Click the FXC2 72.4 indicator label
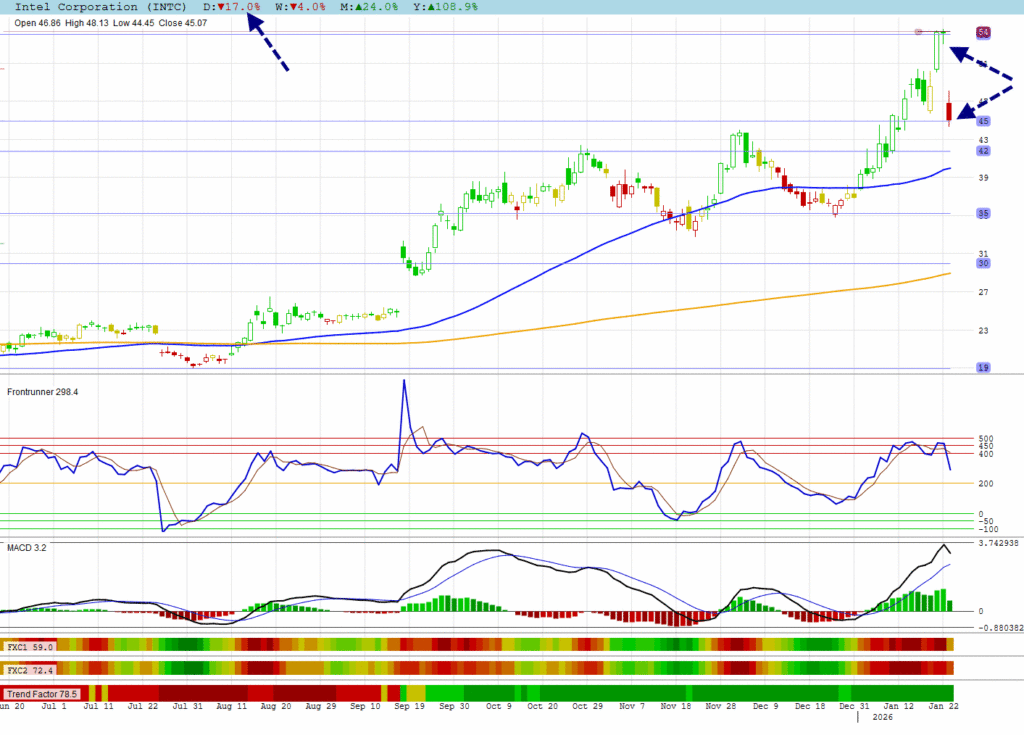This screenshot has width=1024, height=735. (29, 668)
